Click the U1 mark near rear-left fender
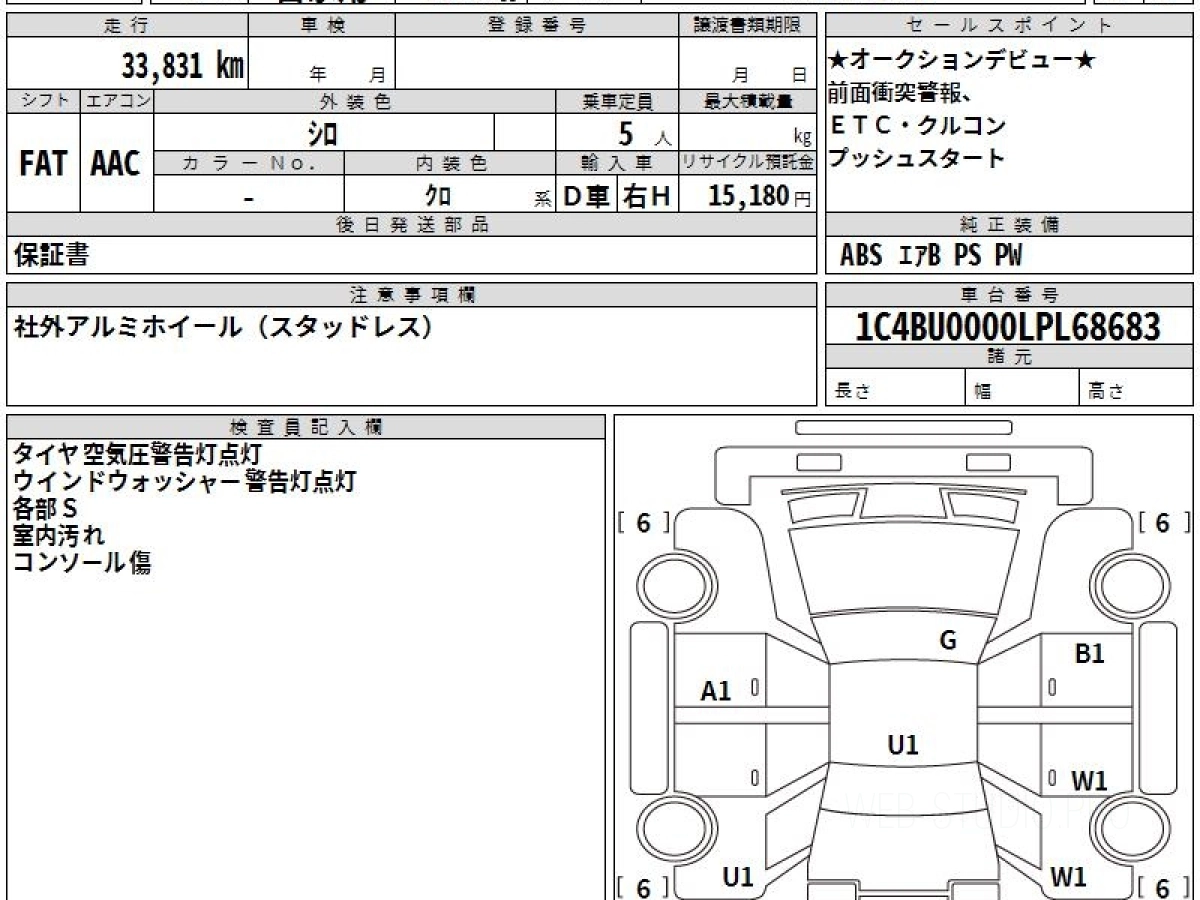This screenshot has width=1200, height=900. click(738, 877)
